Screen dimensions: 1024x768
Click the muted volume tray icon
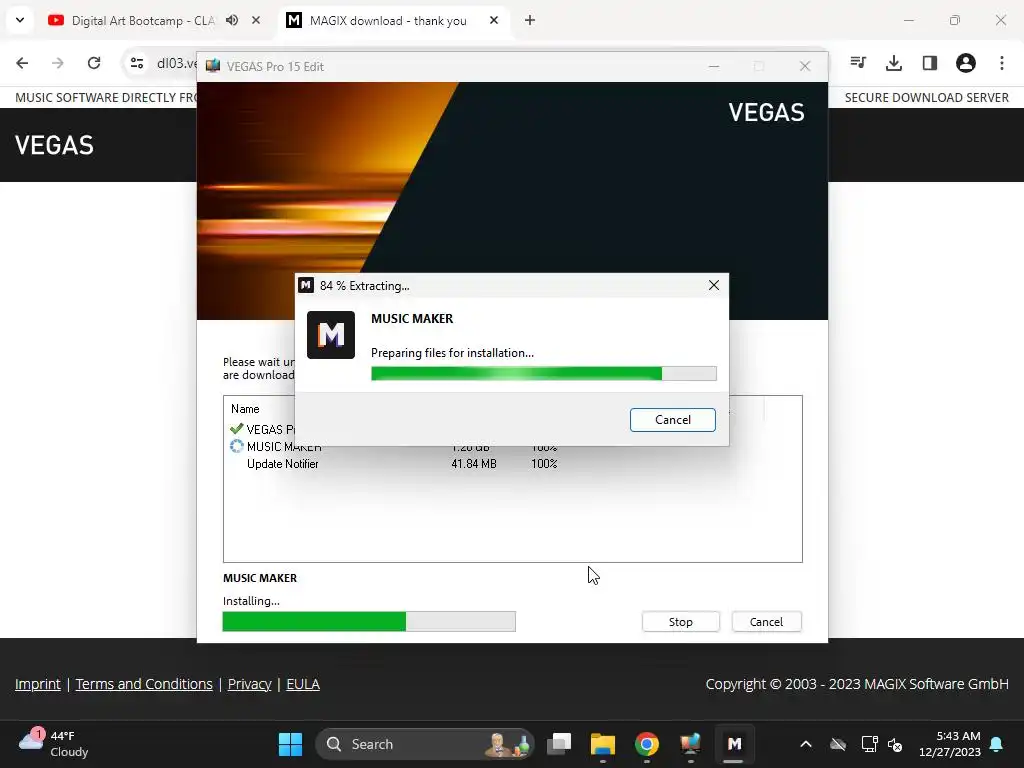point(895,744)
